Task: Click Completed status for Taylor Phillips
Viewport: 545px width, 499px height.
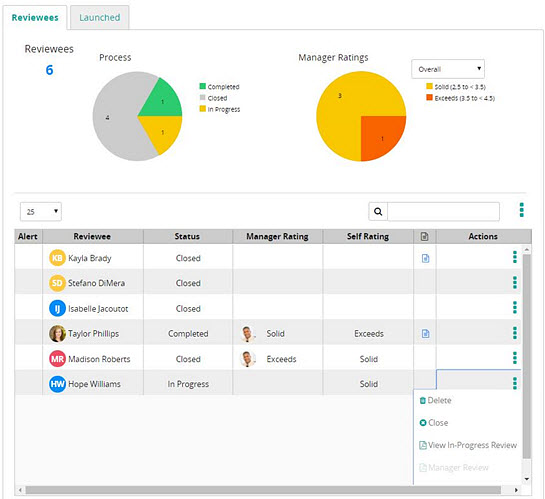Action: [x=188, y=334]
